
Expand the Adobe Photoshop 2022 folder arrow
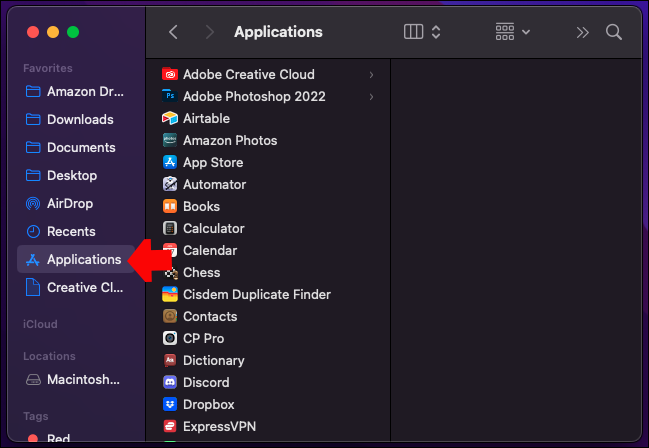371,96
